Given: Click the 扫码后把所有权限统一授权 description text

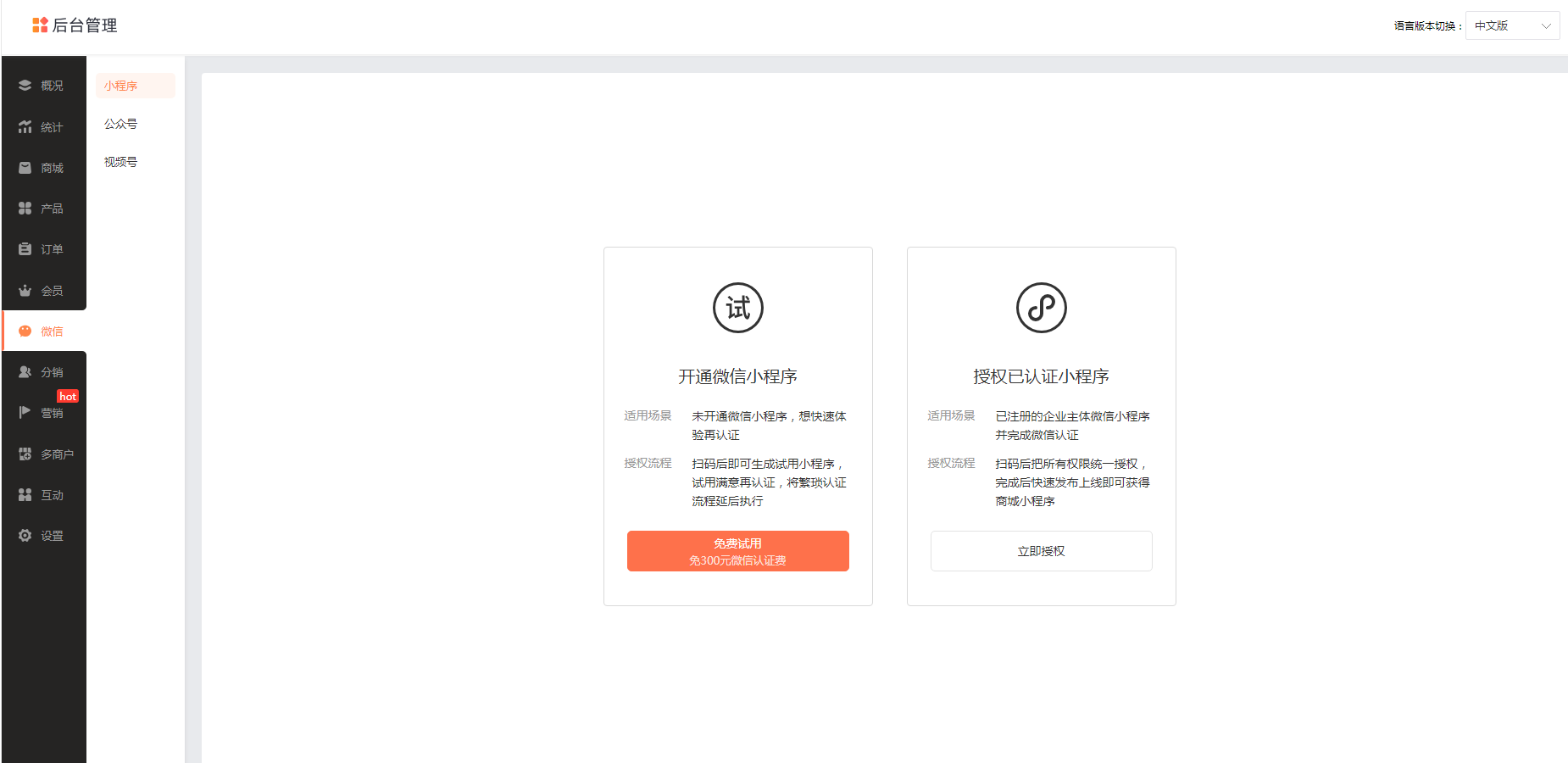Looking at the screenshot, I should coord(1072,482).
